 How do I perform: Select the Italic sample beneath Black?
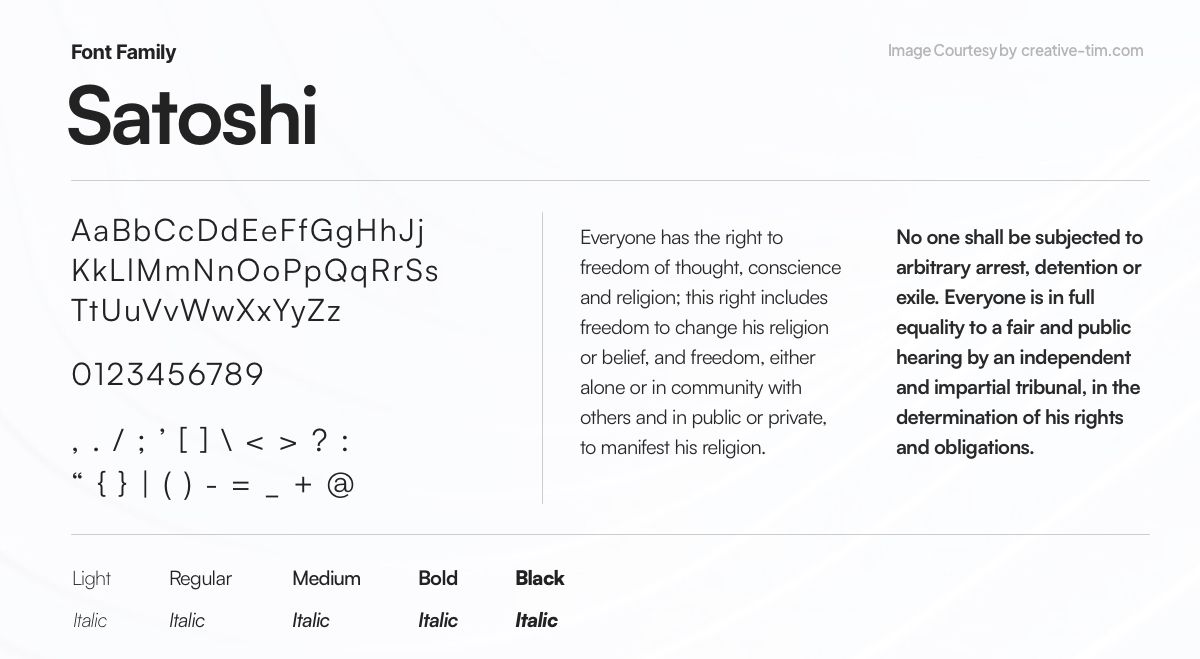pyautogui.click(x=536, y=620)
